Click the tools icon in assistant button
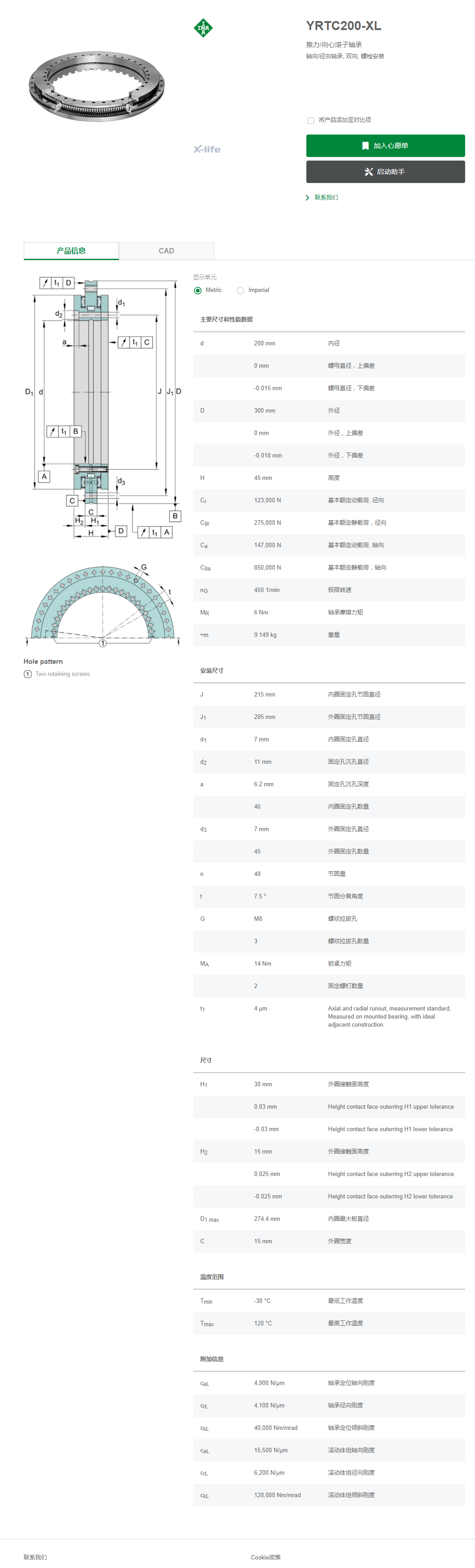The height and width of the screenshot is (1568, 475). click(x=368, y=172)
